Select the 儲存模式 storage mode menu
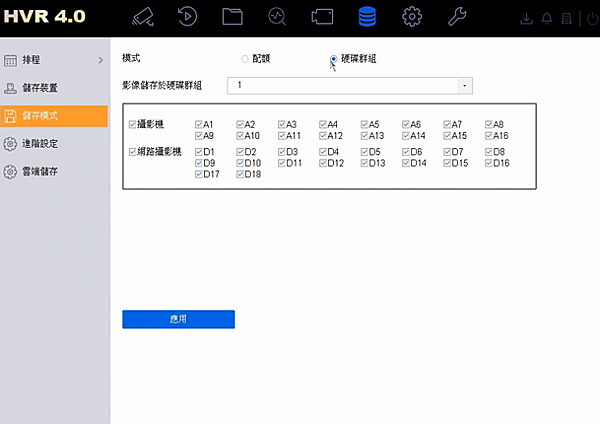600x424 pixels. pyautogui.click(x=54, y=116)
